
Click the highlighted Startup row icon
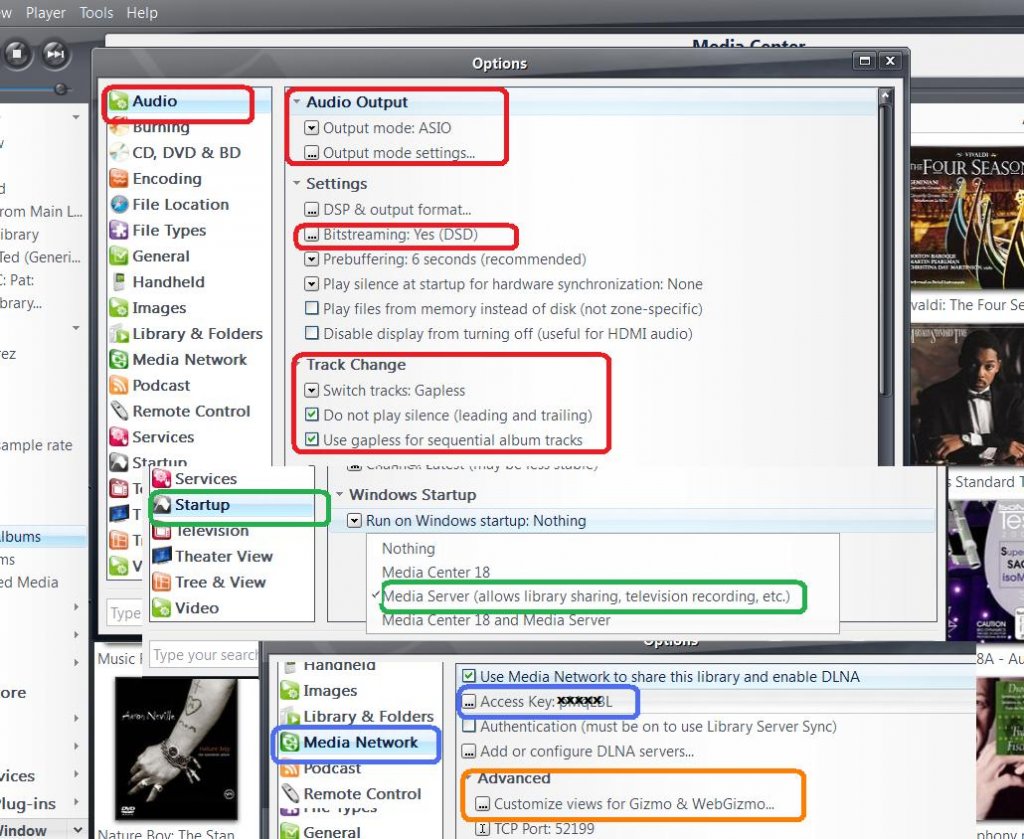(161, 505)
